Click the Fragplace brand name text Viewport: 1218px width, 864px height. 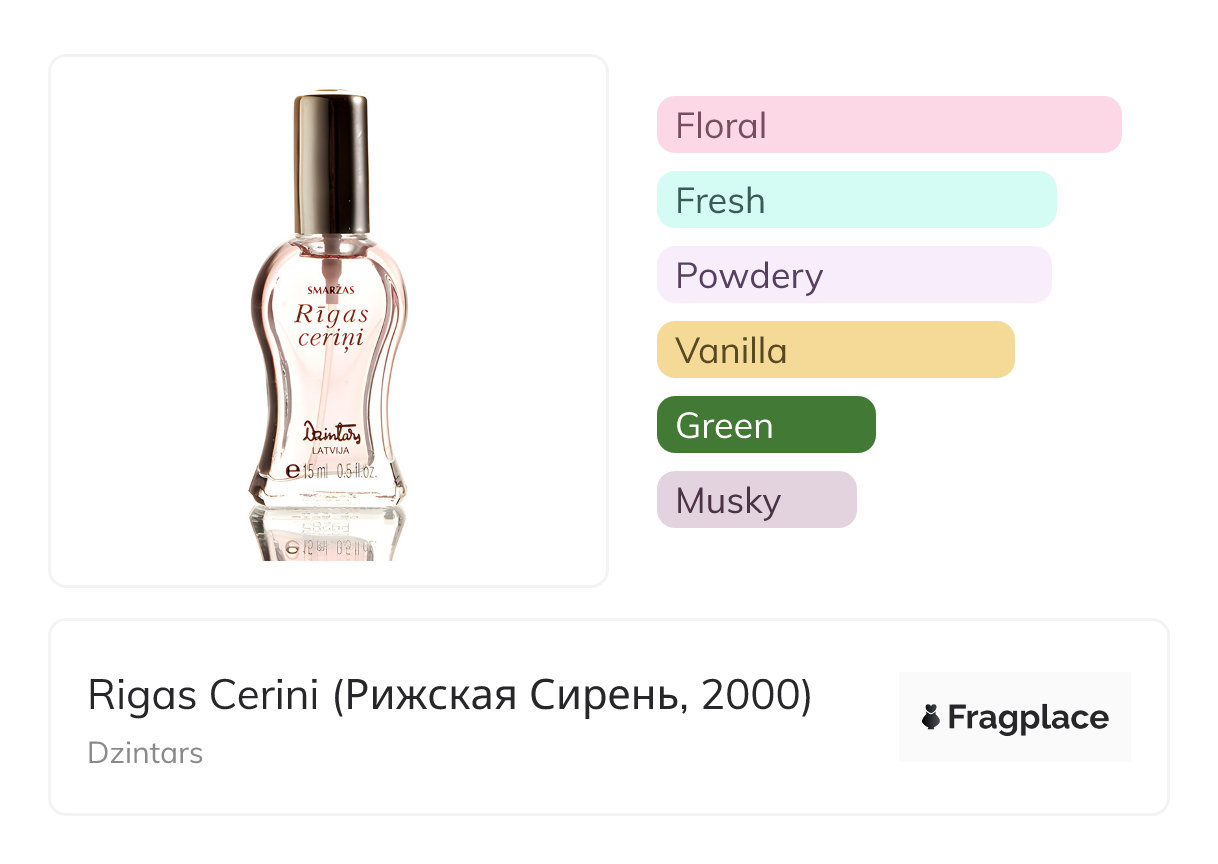[x=1028, y=717]
